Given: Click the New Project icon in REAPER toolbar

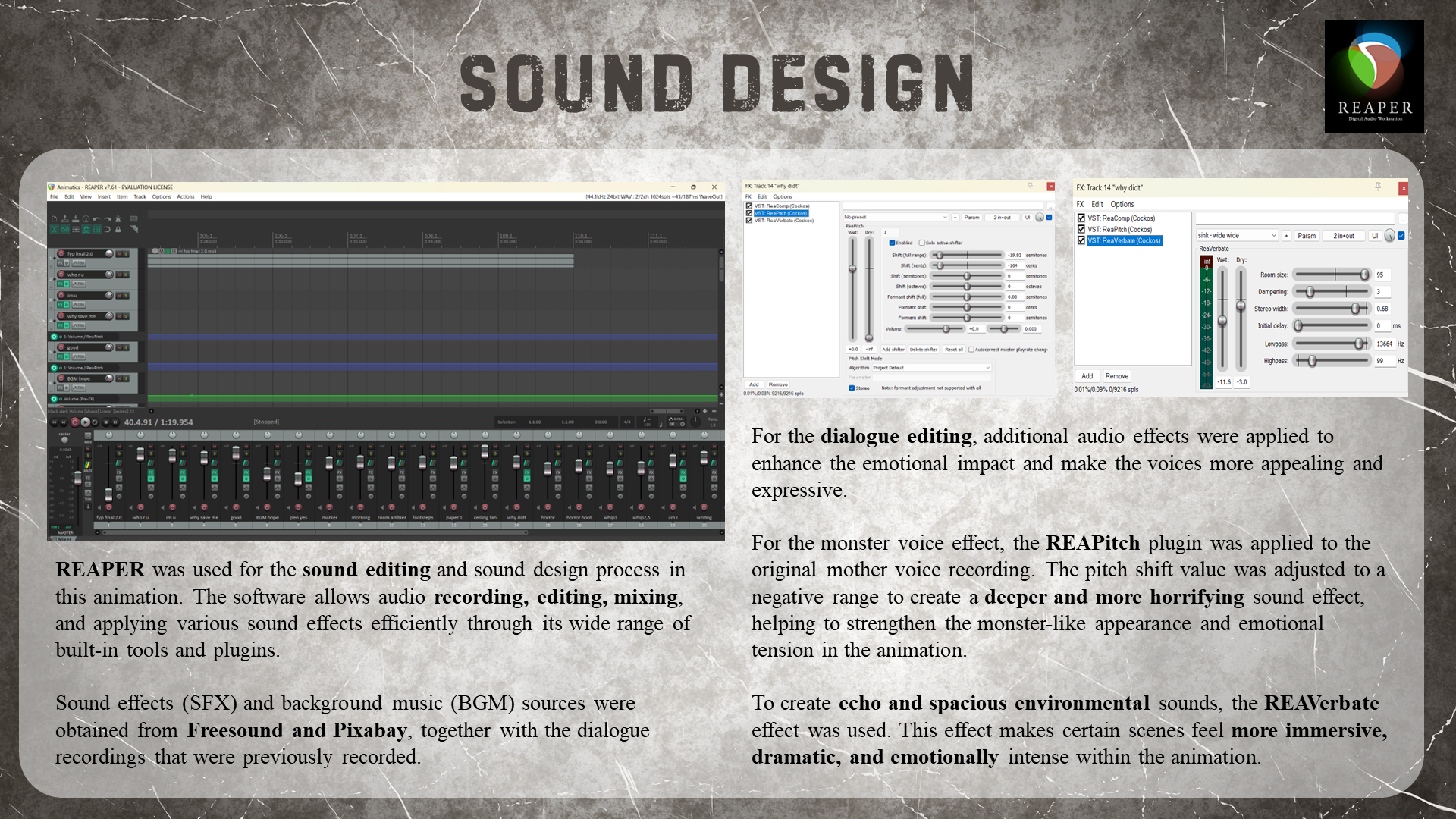Looking at the screenshot, I should [x=55, y=218].
